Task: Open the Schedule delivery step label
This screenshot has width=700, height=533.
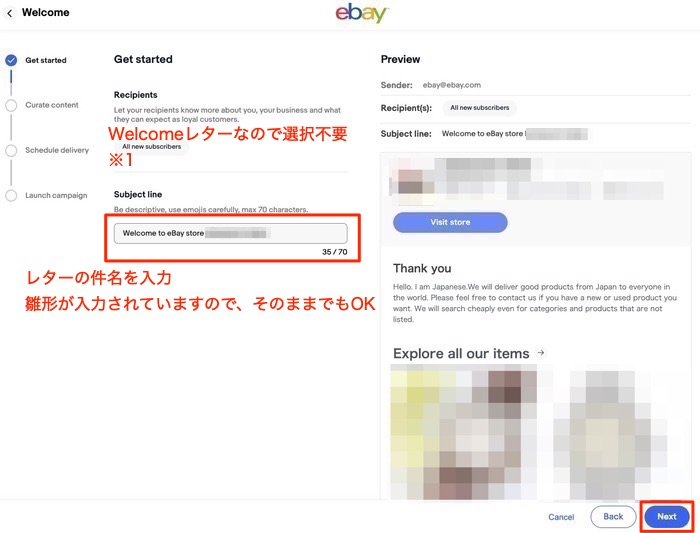Action: (x=57, y=150)
